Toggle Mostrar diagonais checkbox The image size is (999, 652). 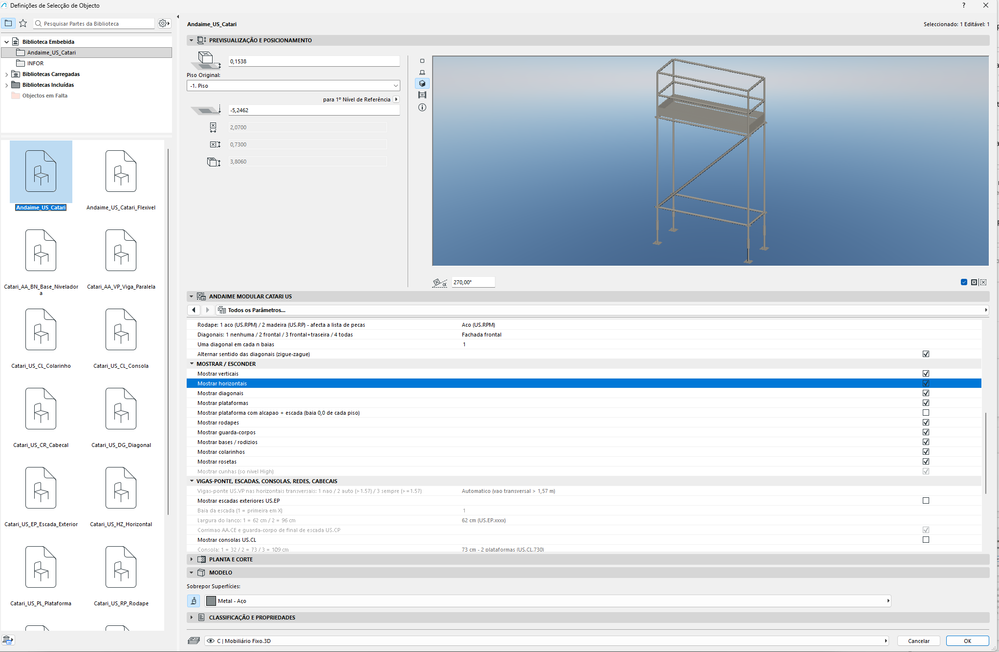[x=926, y=393]
